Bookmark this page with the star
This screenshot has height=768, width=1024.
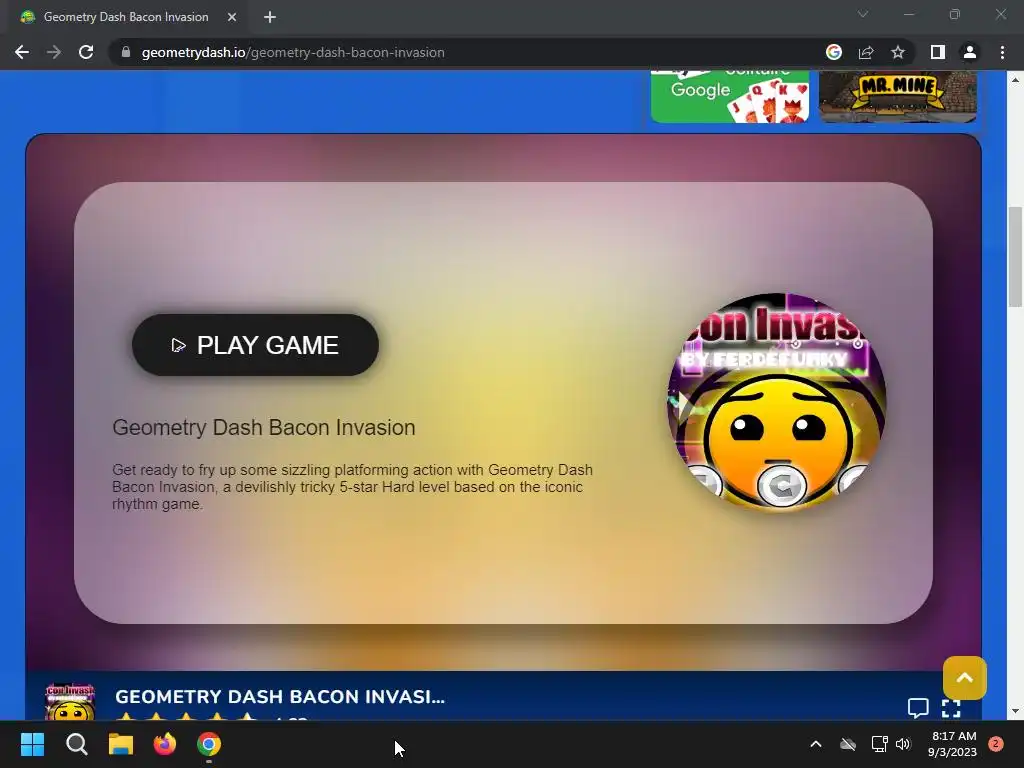(898, 52)
